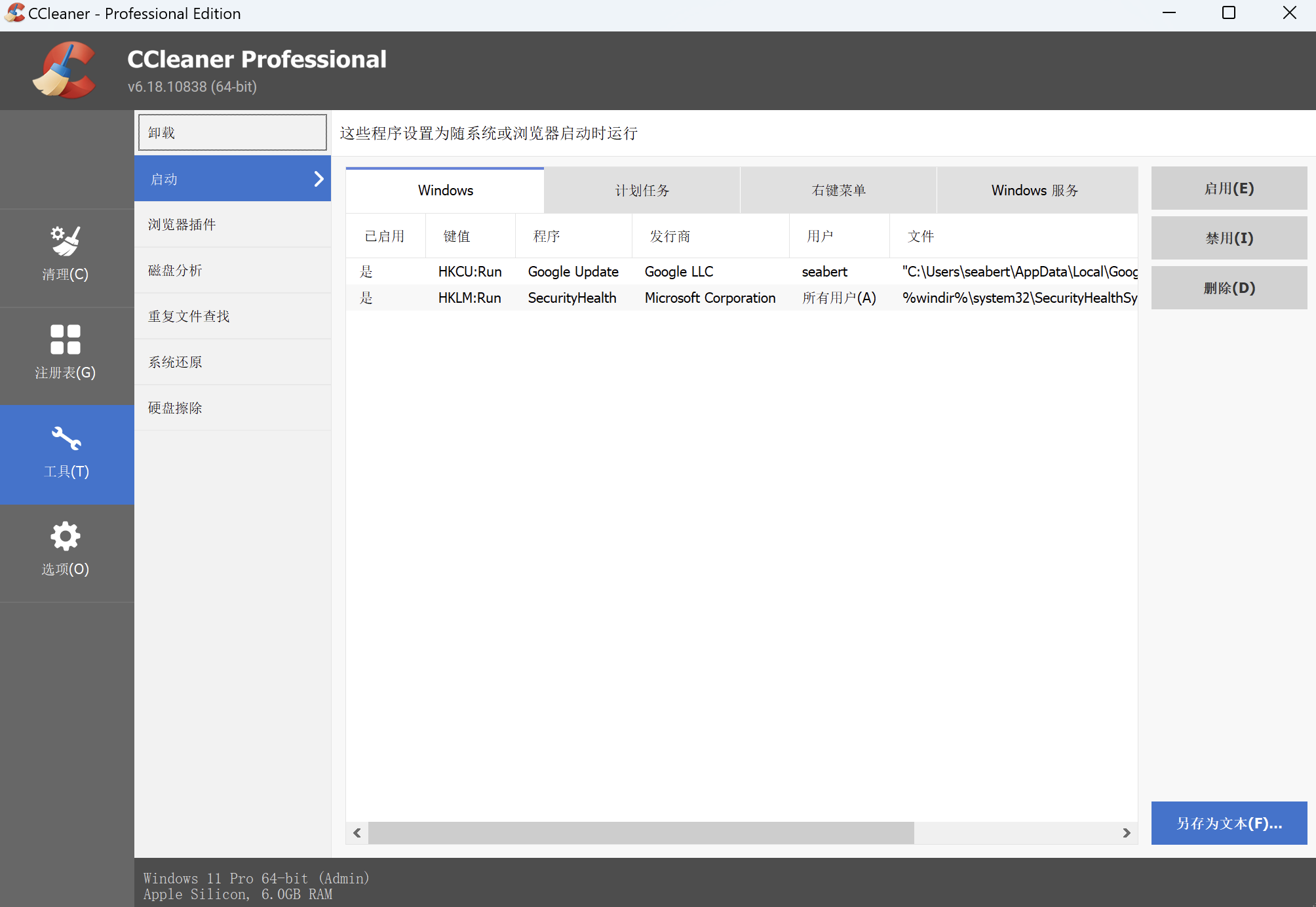Click the Google Update file path cell
This screenshot has width=1316, height=907.
pyautogui.click(x=1020, y=271)
